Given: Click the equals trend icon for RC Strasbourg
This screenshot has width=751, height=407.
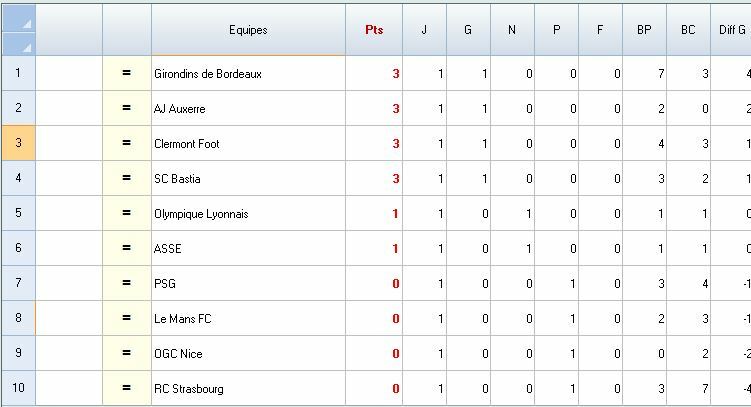Looking at the screenshot, I should [x=126, y=389].
